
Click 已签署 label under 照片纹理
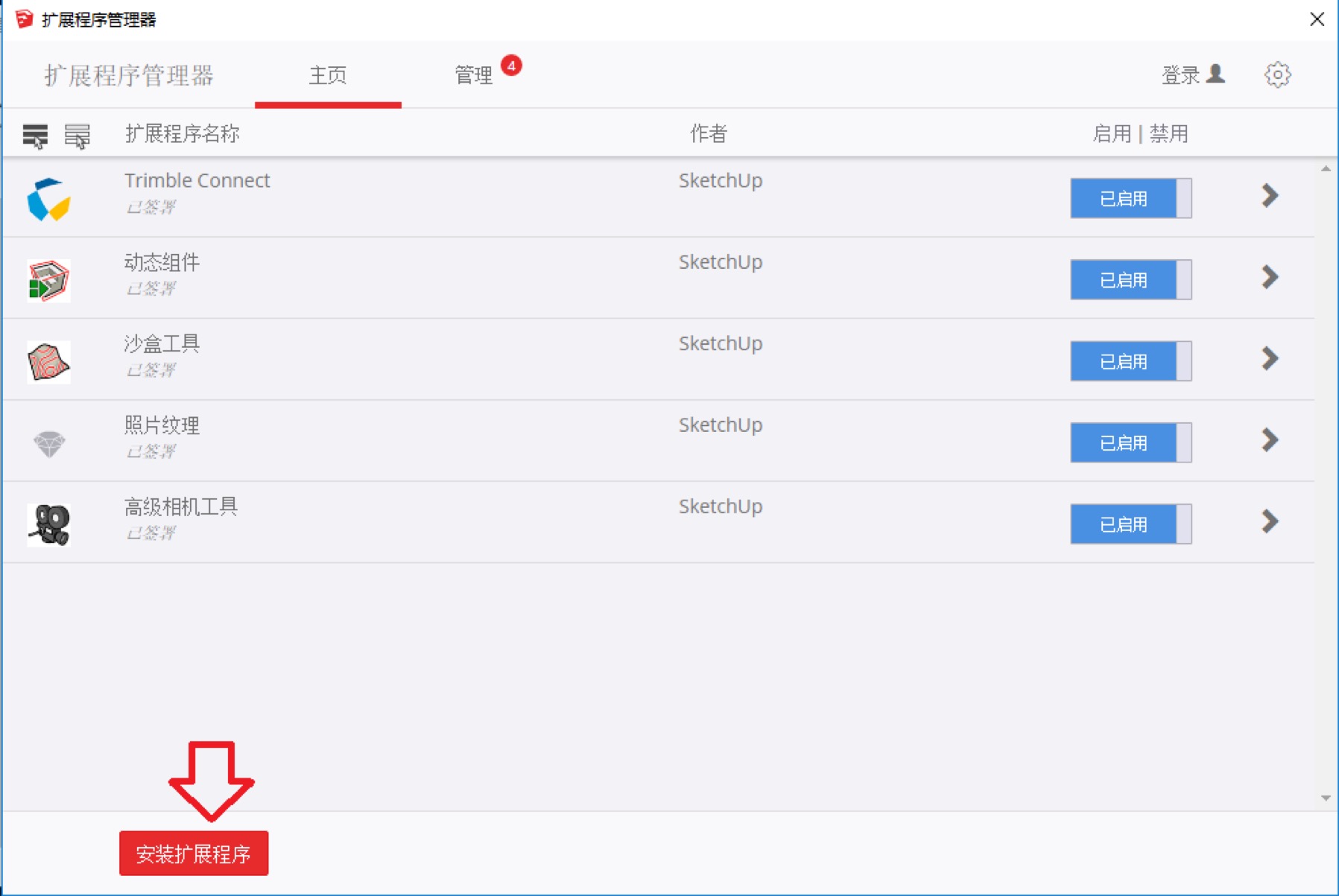151,451
